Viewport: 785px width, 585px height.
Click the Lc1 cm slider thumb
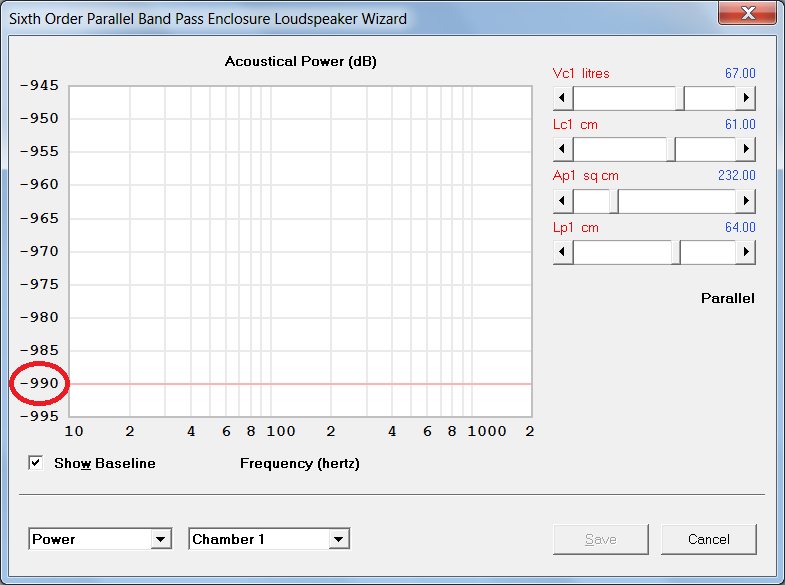pos(671,149)
